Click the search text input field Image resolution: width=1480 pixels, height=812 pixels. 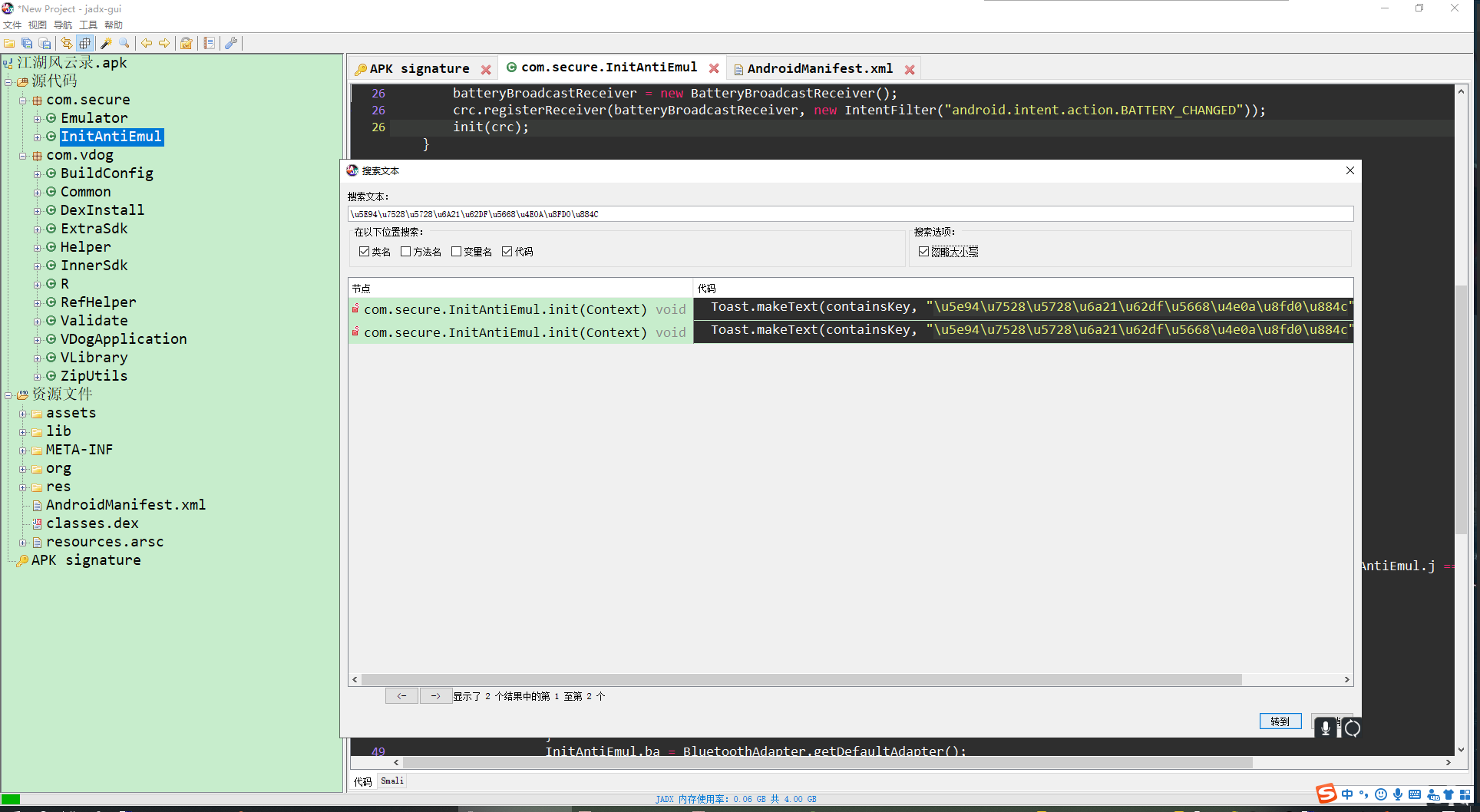[x=851, y=214]
